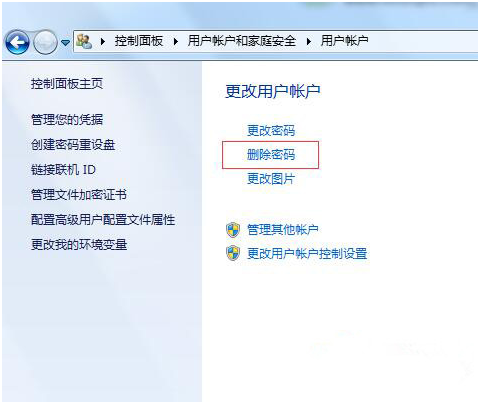The image size is (480, 404).
Task: Click 更改密码 link
Action: coord(271,130)
